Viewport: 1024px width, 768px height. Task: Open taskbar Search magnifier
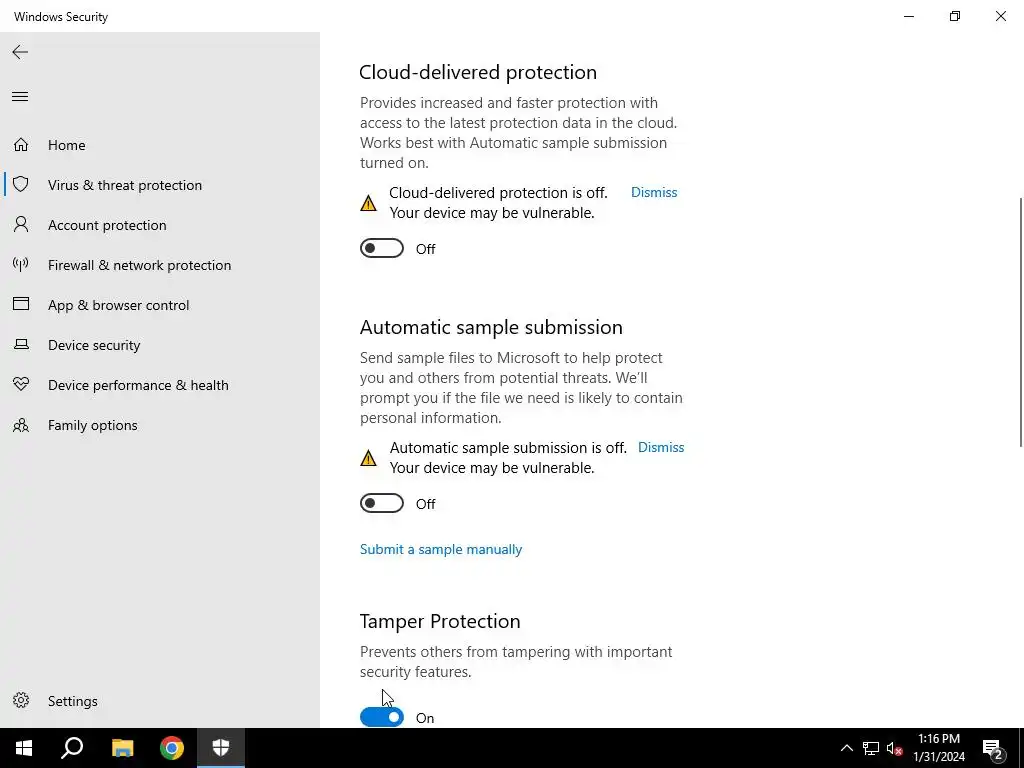tap(72, 748)
